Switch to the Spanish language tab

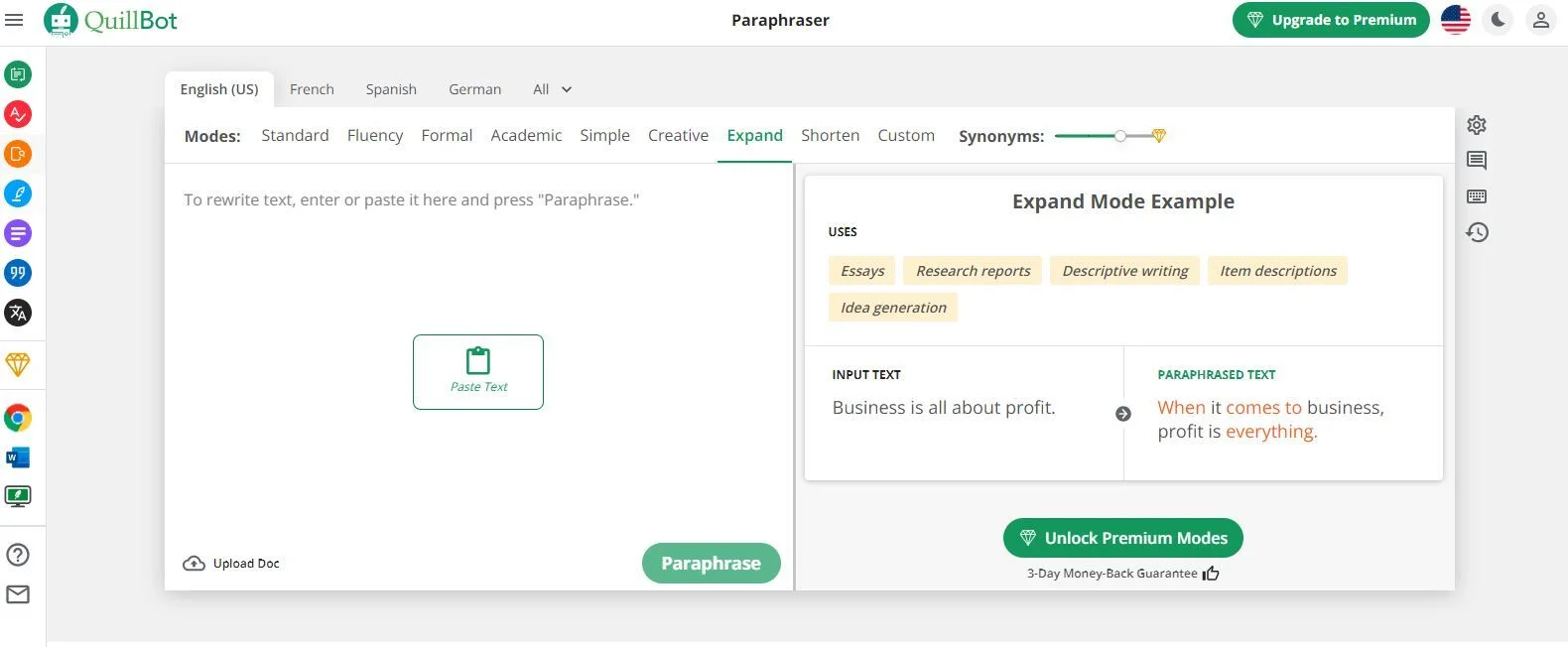point(391,89)
